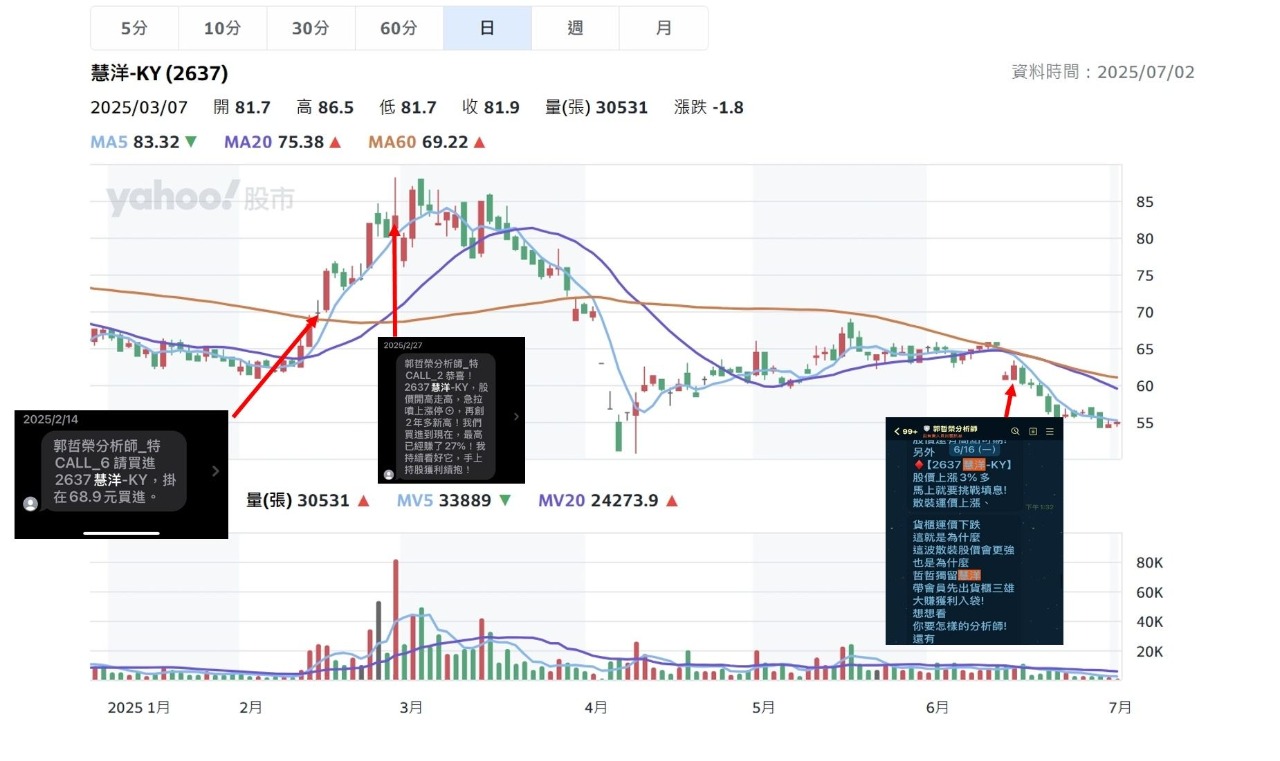Click the home indicator bar under 2/14 message

121,532
